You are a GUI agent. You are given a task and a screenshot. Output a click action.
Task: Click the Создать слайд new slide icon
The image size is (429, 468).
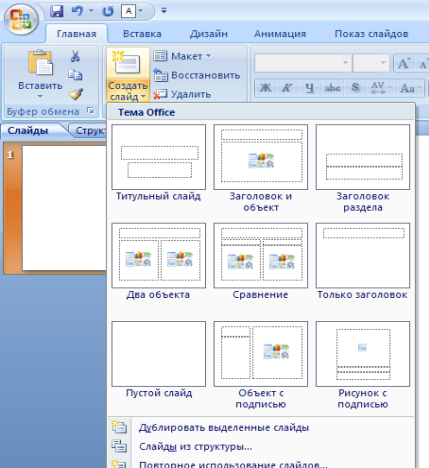127,63
